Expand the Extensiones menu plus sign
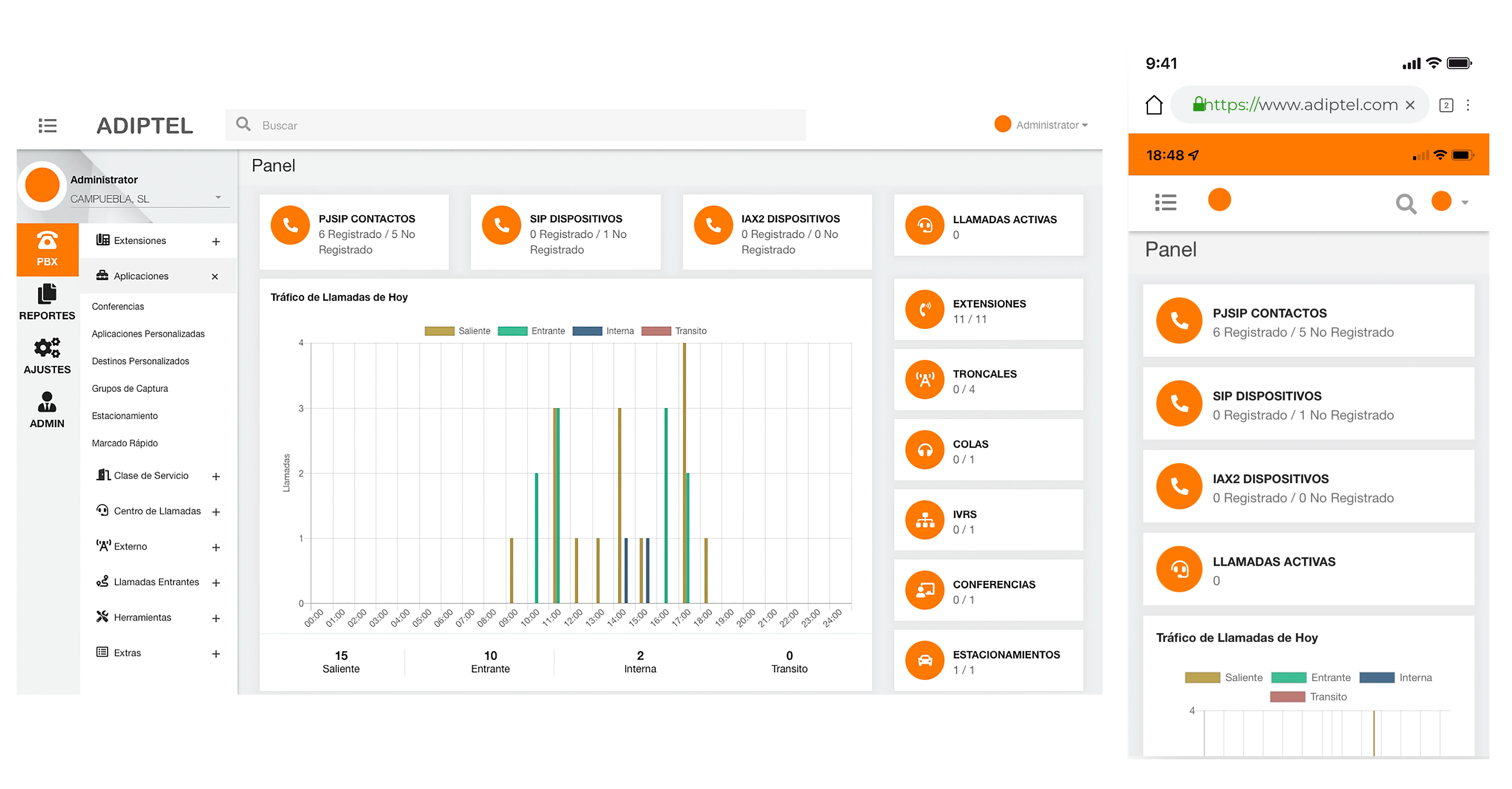Viewport: 1512px width, 789px height. [216, 241]
